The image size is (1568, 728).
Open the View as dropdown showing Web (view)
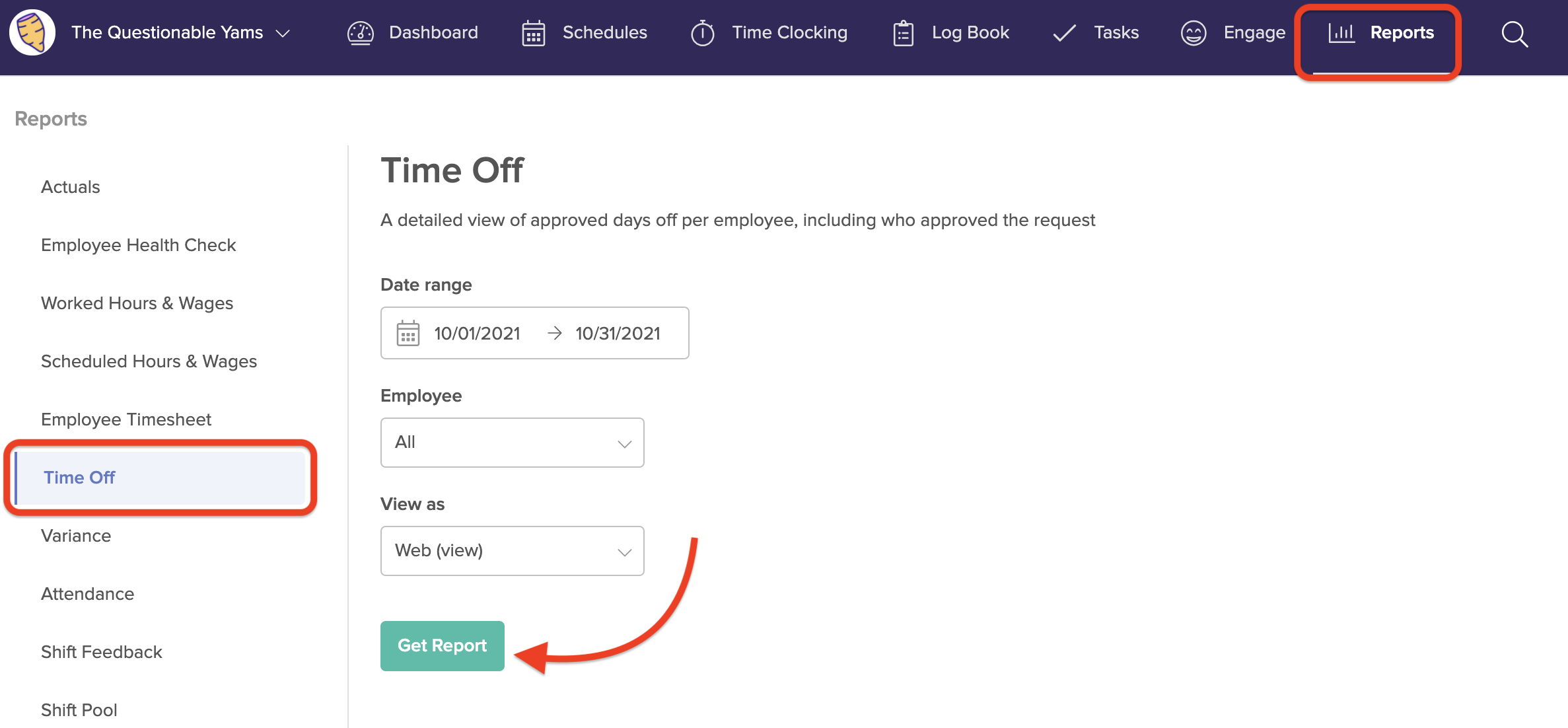(512, 550)
